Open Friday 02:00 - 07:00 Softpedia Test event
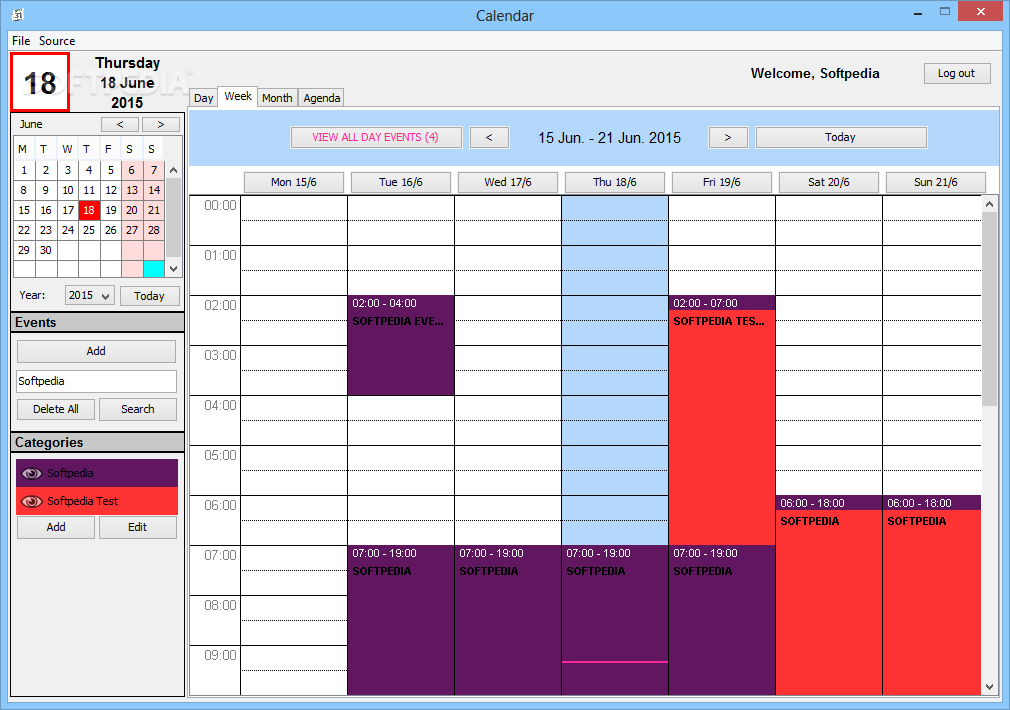Screen dimensions: 1010x710 (721, 420)
